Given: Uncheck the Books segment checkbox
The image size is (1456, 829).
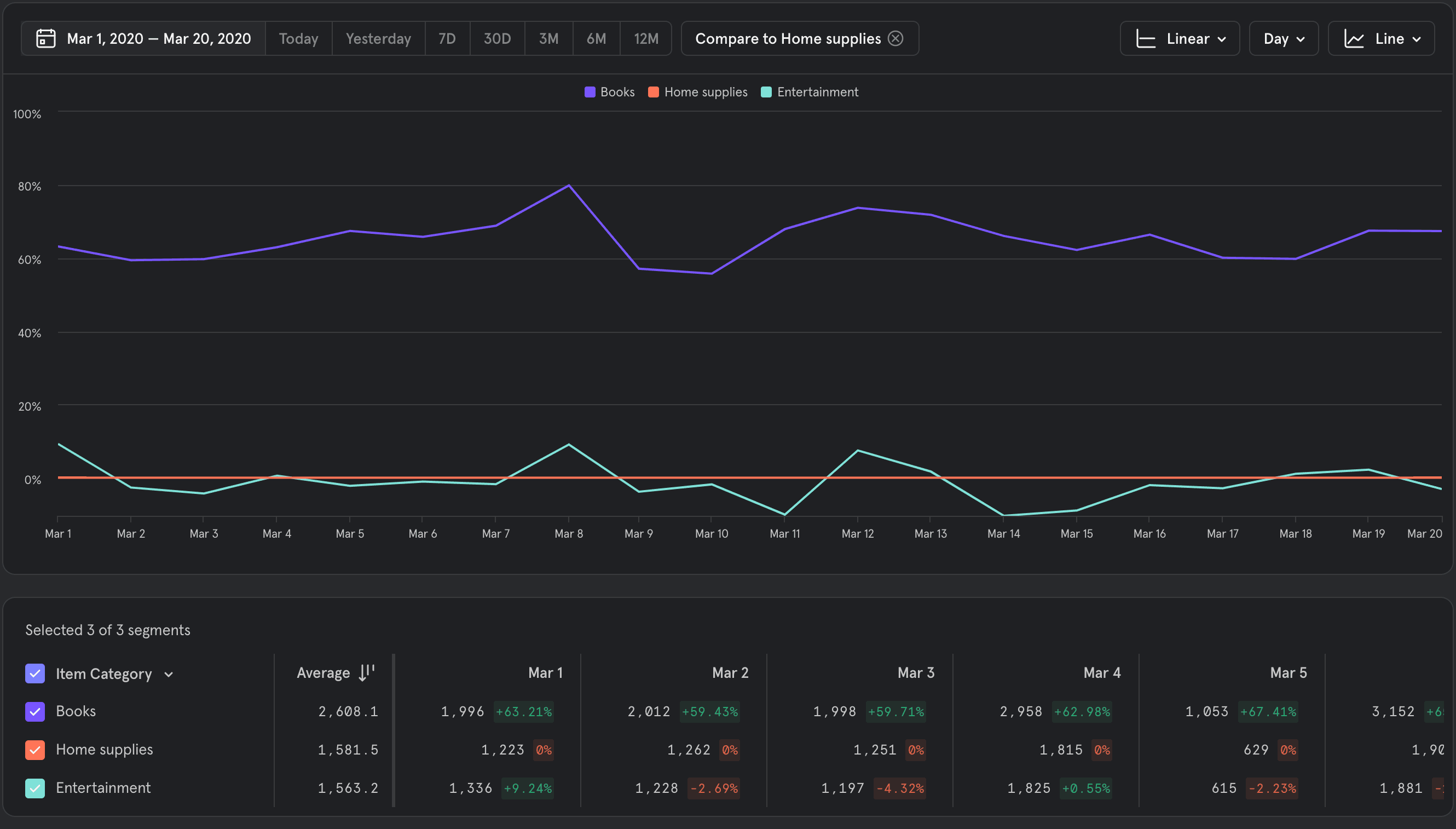Looking at the screenshot, I should coord(35,711).
